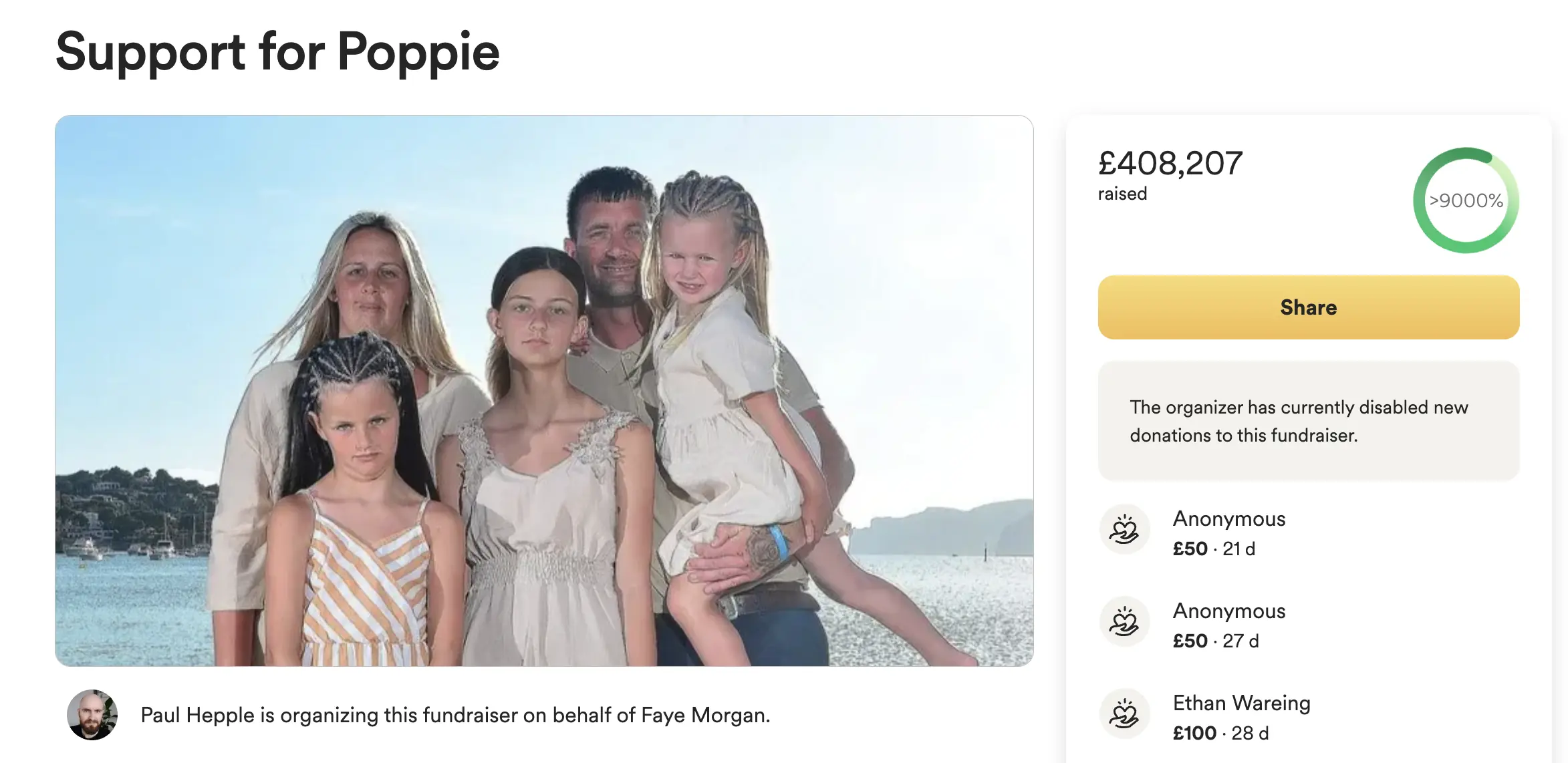The image size is (1568, 763).
Task: Click the disabled donations notice box
Action: pyautogui.click(x=1308, y=421)
